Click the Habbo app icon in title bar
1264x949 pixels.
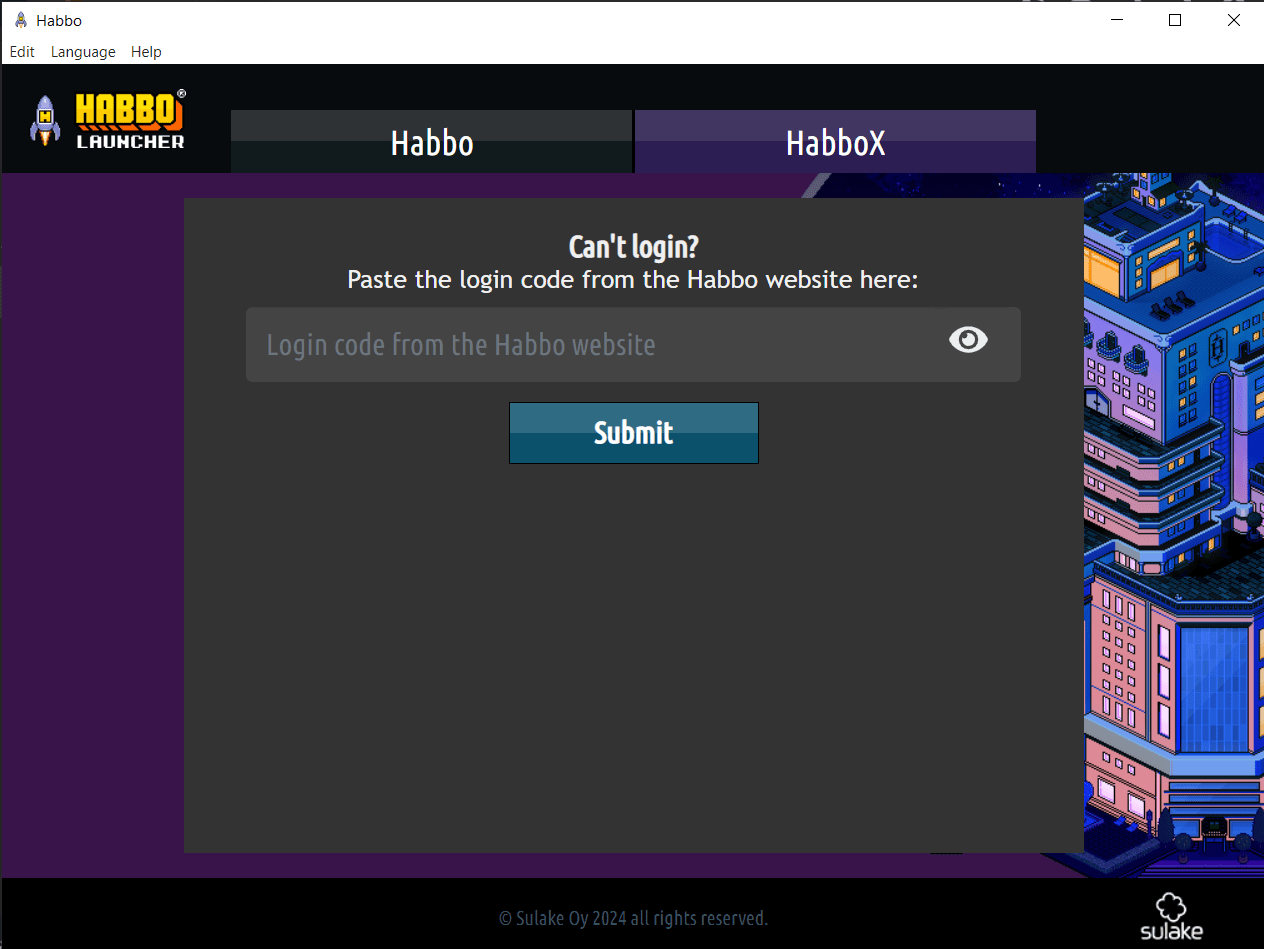(20, 20)
